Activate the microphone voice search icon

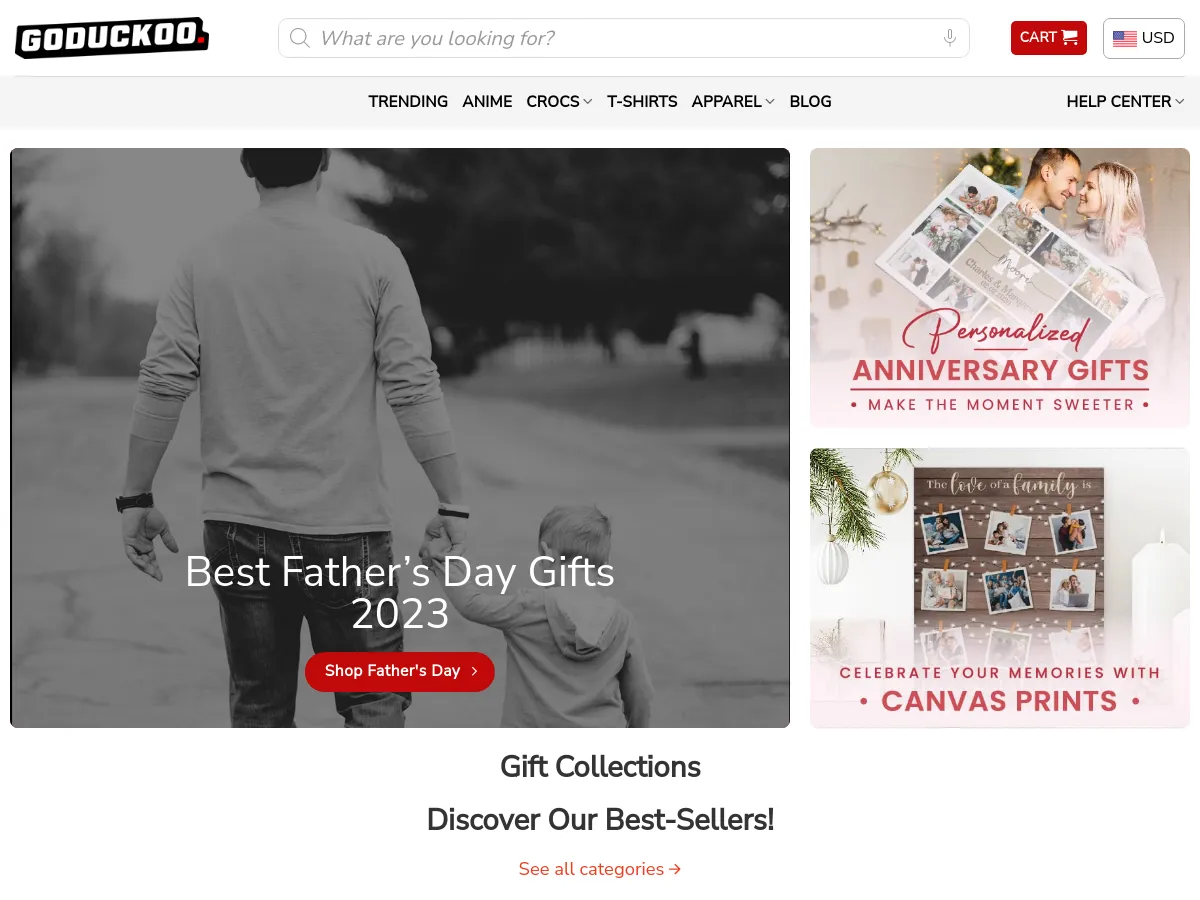(x=950, y=38)
